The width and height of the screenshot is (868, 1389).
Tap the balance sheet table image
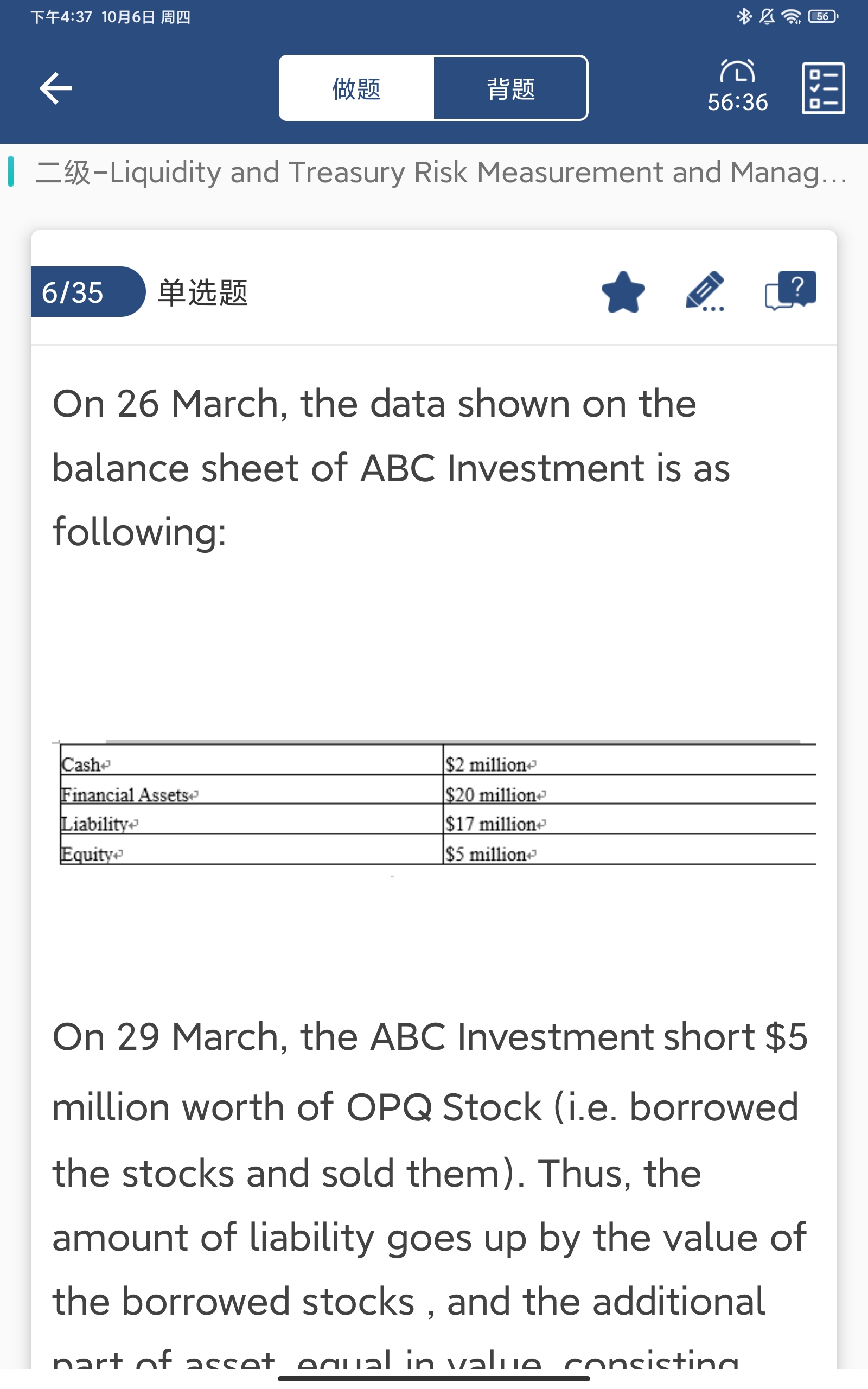[x=438, y=804]
